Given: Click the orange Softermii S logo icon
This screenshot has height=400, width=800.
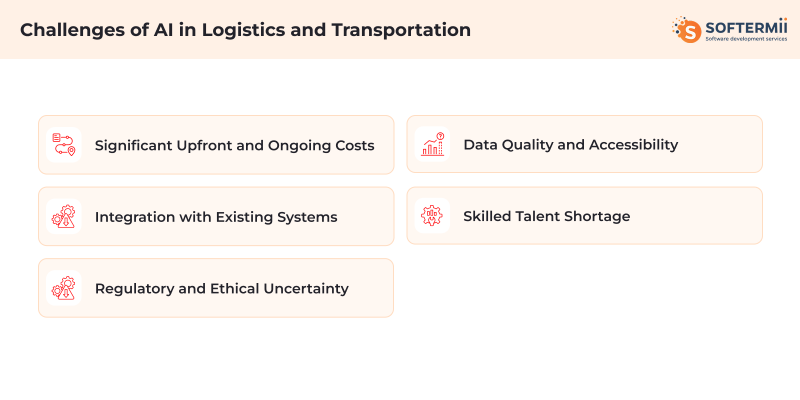Looking at the screenshot, I should pos(687,29).
